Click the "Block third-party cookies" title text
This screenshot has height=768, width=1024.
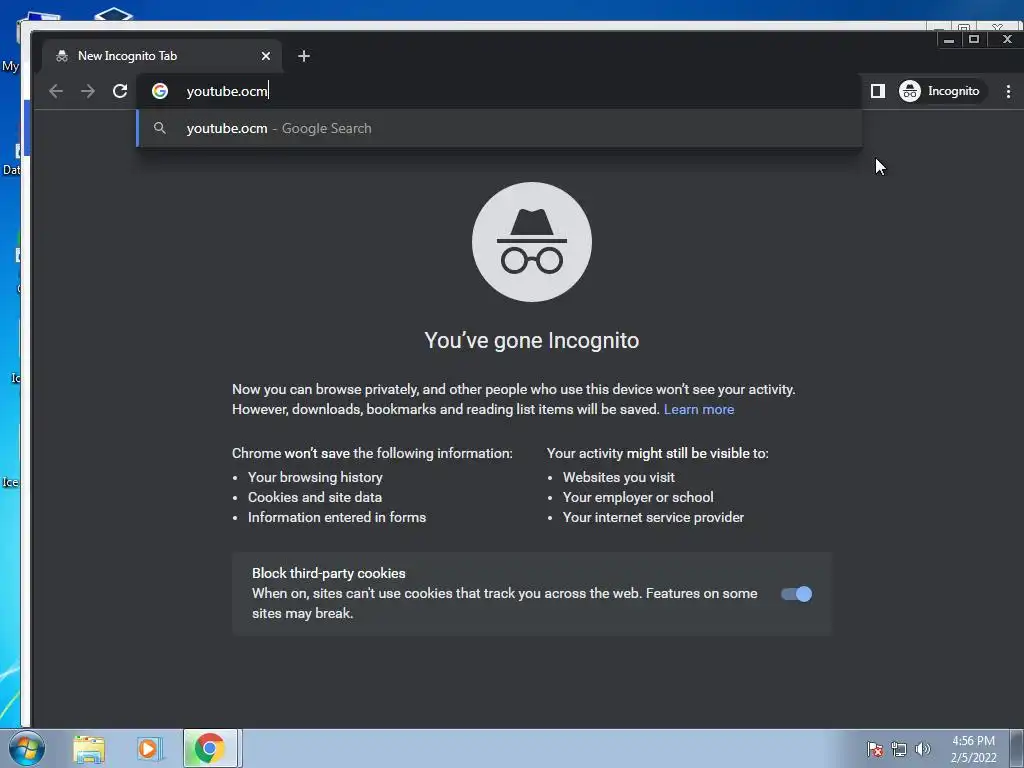click(328, 573)
